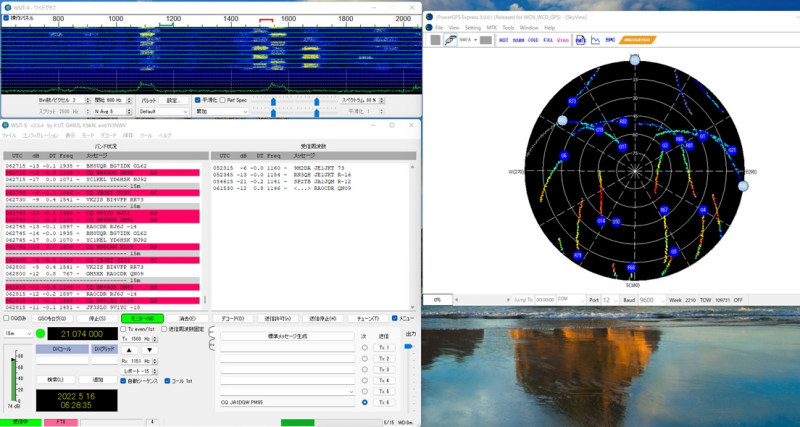Select satellite G5 marker in SkyView
Screen dimensions: 800x427
(x=674, y=252)
